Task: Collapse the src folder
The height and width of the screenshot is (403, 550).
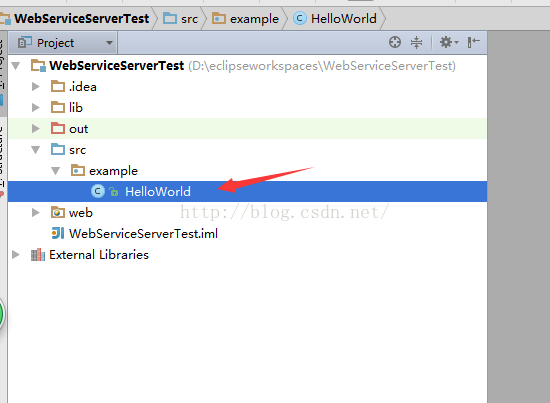Action: [36, 150]
